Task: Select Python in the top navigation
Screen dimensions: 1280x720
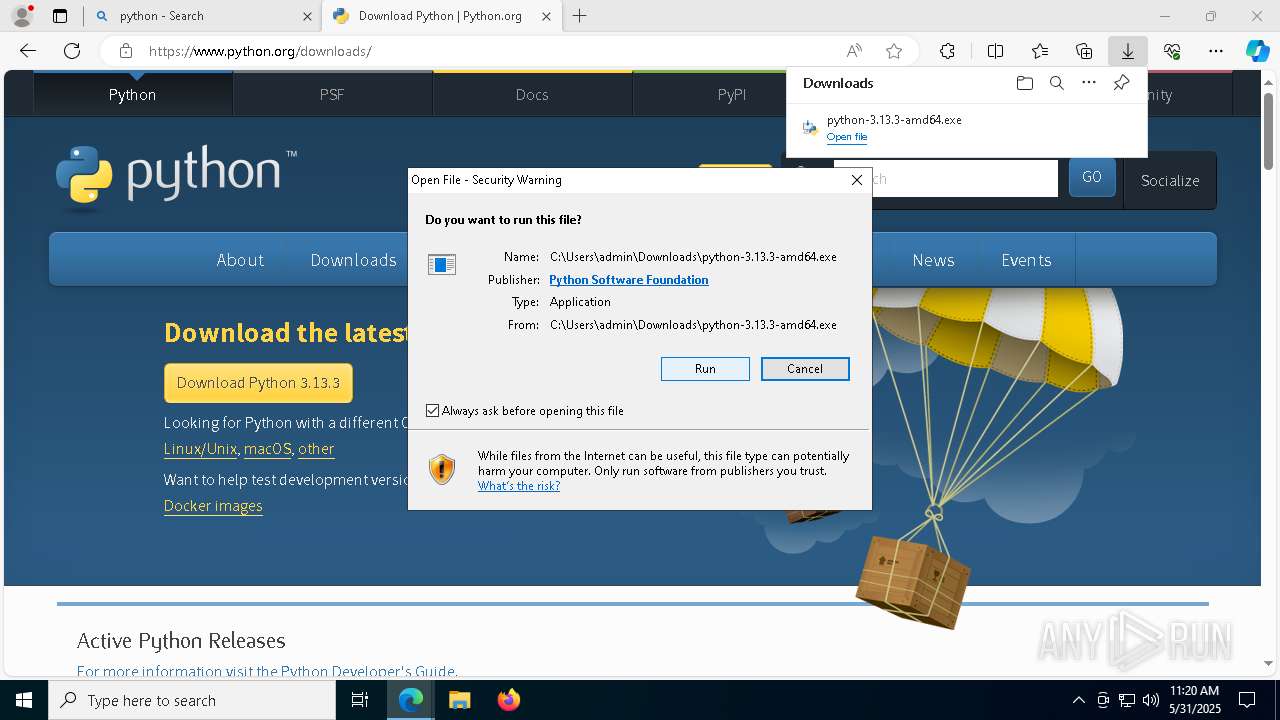Action: click(132, 94)
